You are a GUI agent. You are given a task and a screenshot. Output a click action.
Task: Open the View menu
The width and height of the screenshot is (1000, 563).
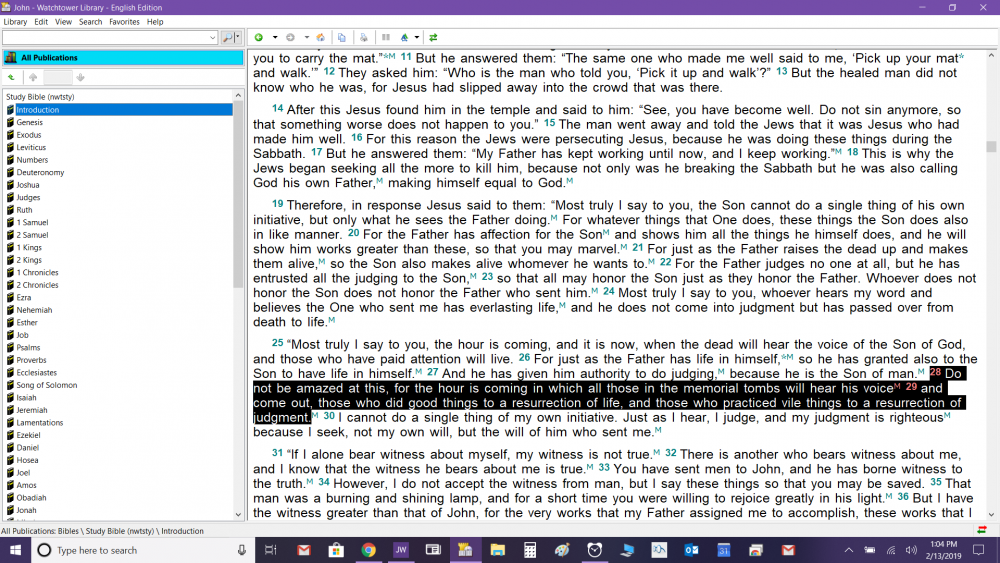(63, 22)
